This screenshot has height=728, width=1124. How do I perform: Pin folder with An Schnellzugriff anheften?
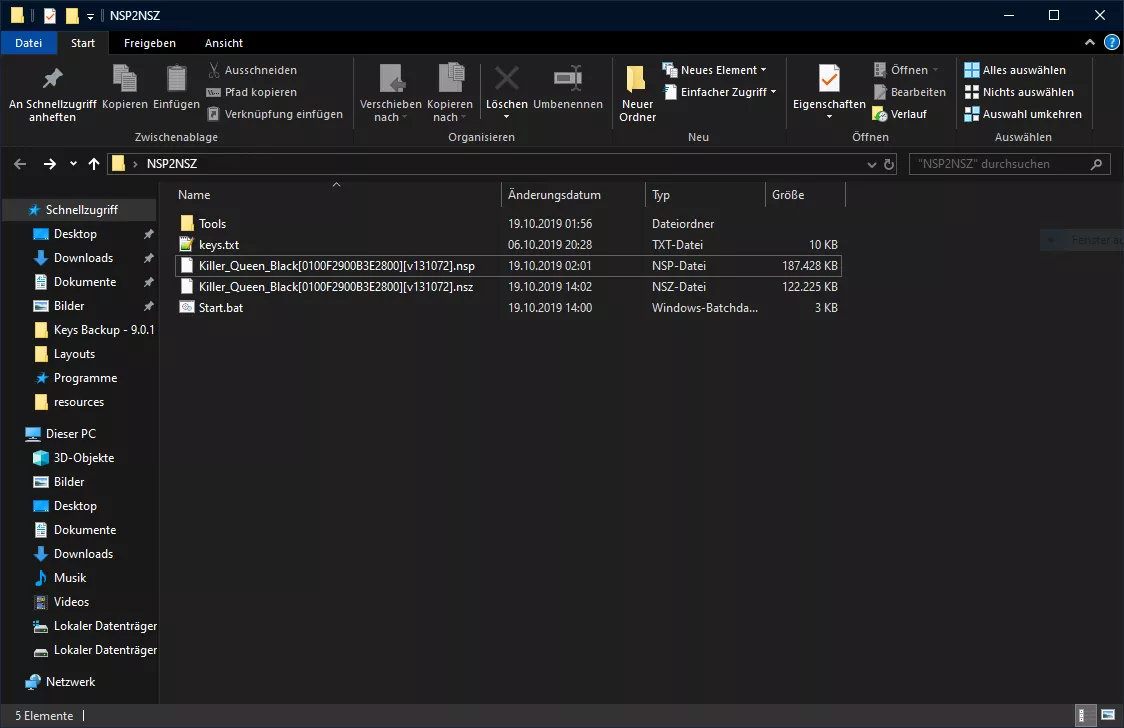click(x=52, y=80)
